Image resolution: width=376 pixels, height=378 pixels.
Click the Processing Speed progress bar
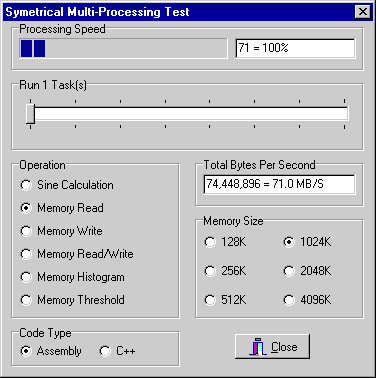pyautogui.click(x=123, y=48)
